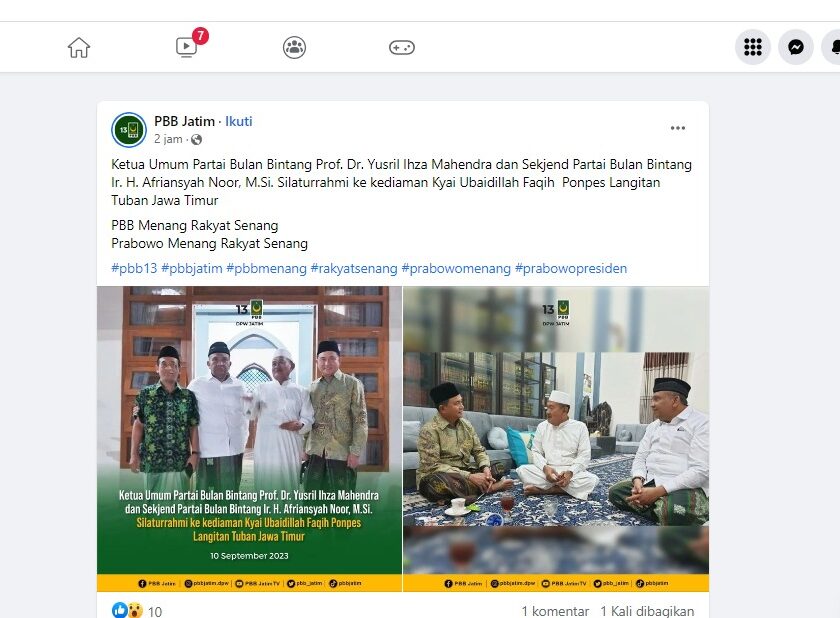Click the PBB Jatim profile picture
This screenshot has height=618, width=840.
(129, 130)
